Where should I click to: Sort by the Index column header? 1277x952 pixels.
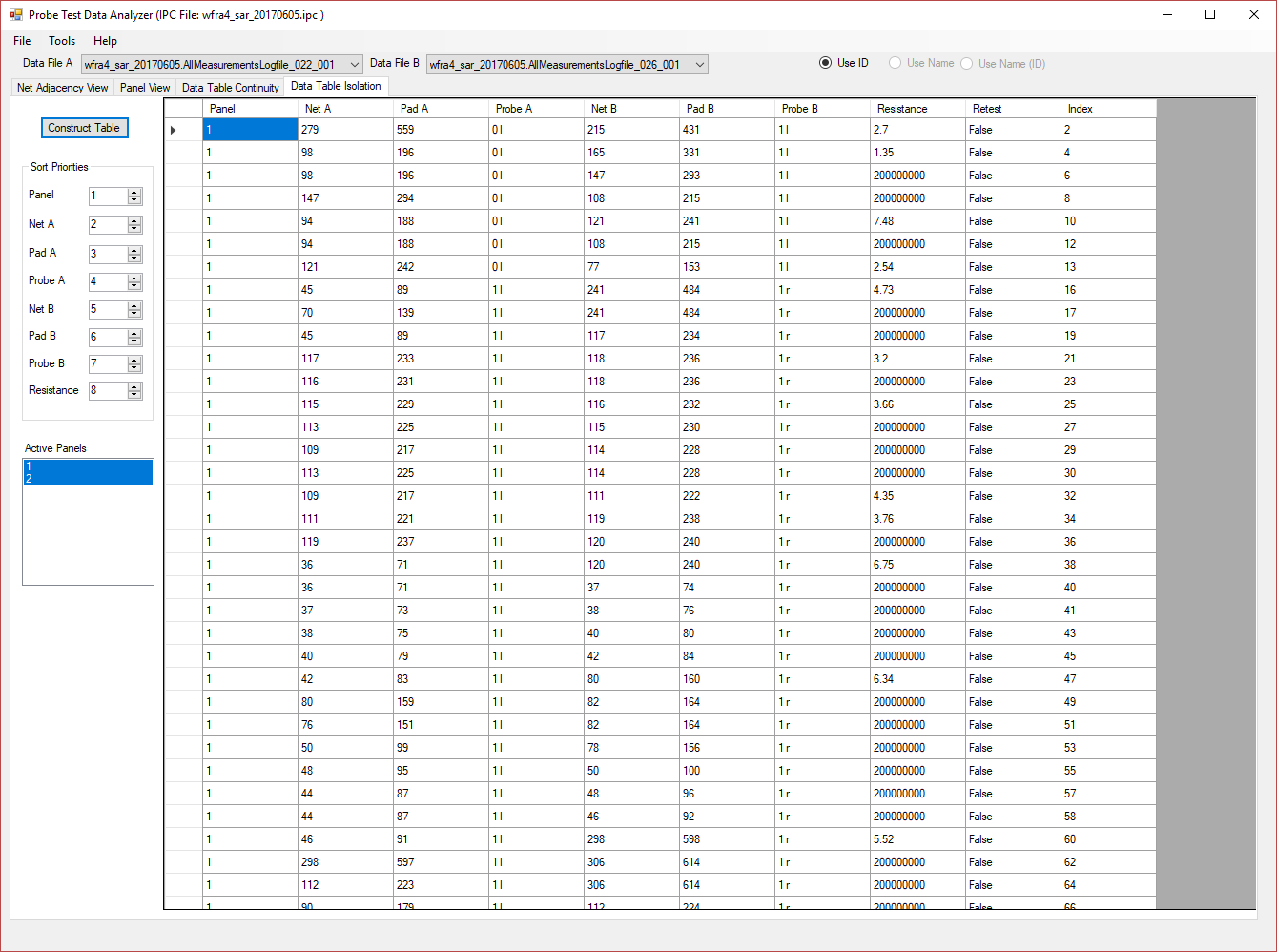pyautogui.click(x=1108, y=109)
